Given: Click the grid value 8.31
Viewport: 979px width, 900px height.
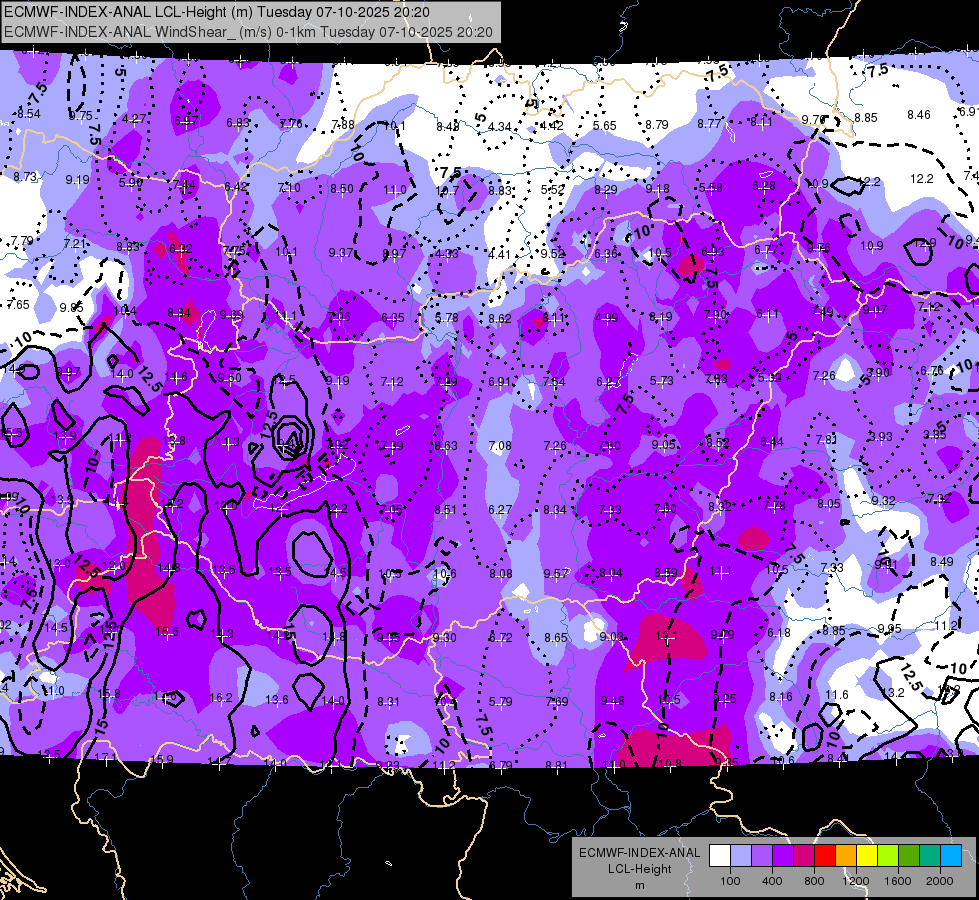Looking at the screenshot, I should (x=388, y=702).
